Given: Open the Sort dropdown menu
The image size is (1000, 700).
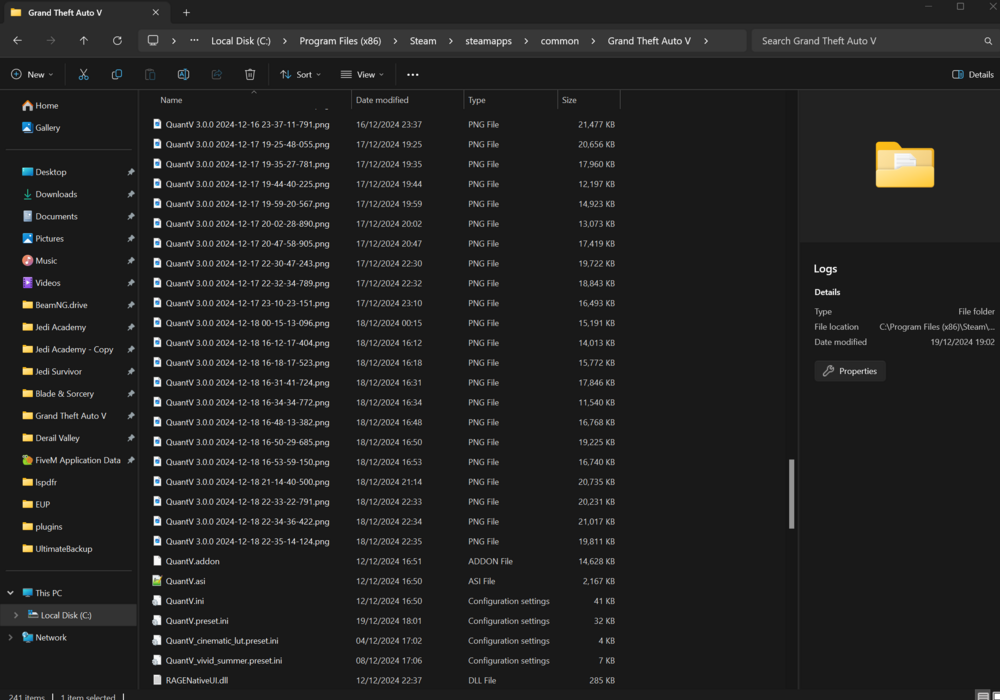Looking at the screenshot, I should point(301,74).
